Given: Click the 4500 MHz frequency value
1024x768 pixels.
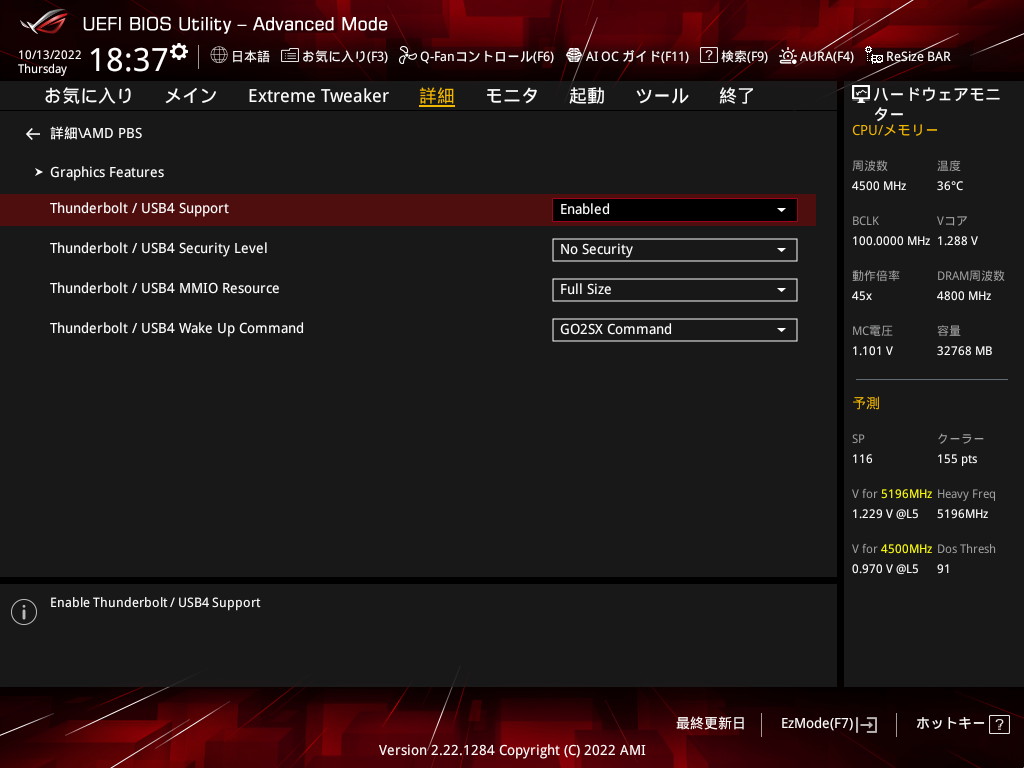Looking at the screenshot, I should (x=879, y=186).
